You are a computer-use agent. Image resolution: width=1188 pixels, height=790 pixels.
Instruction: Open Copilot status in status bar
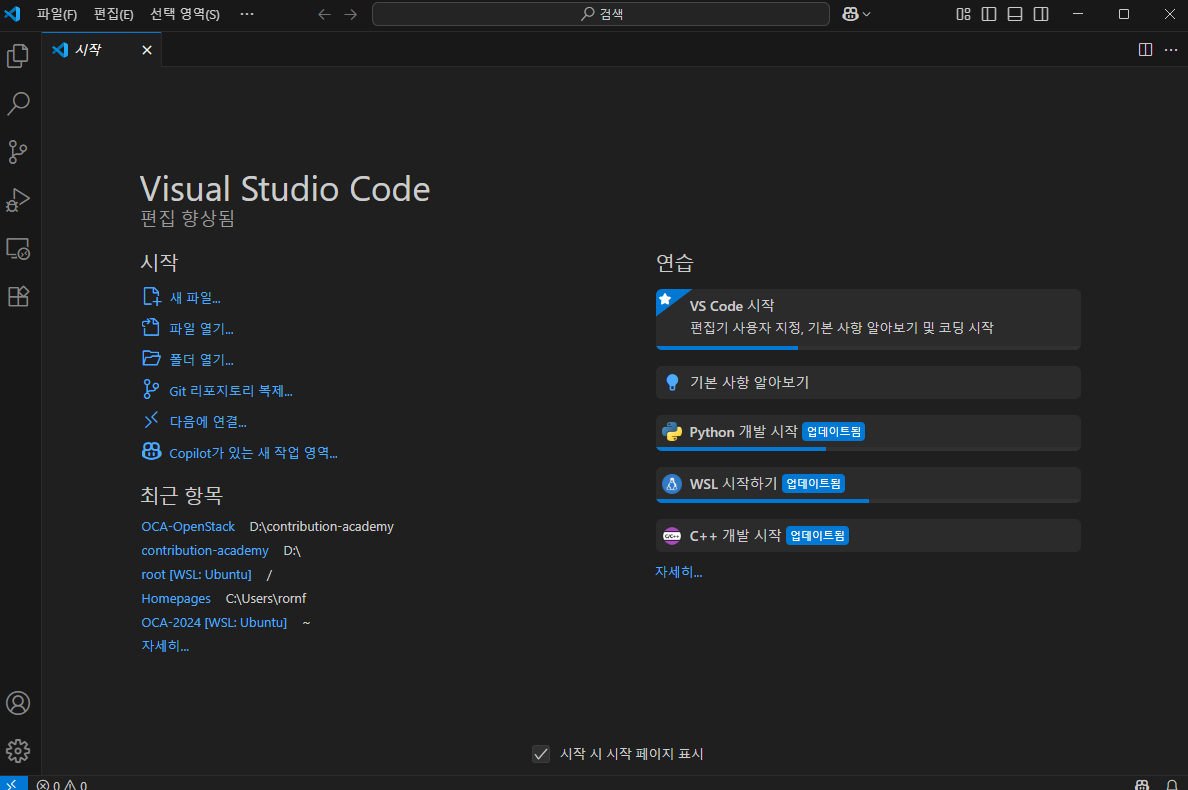click(1142, 785)
